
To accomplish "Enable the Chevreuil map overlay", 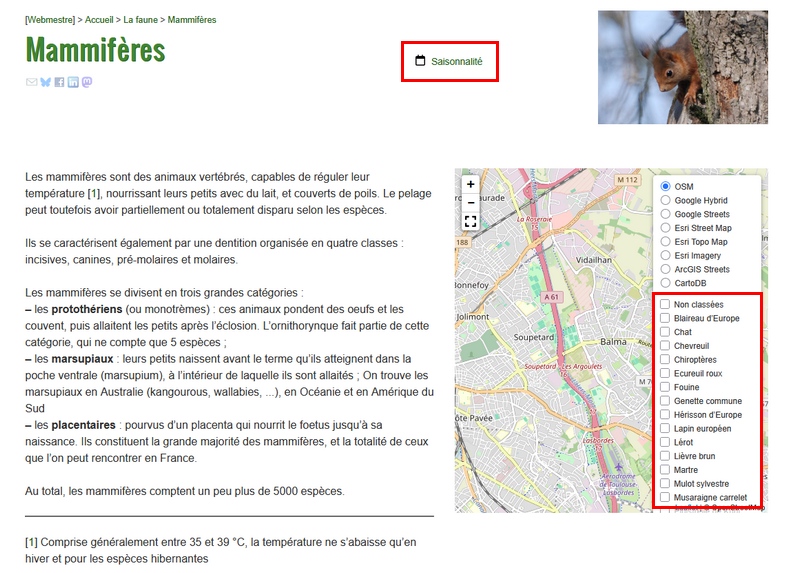I will (665, 346).
